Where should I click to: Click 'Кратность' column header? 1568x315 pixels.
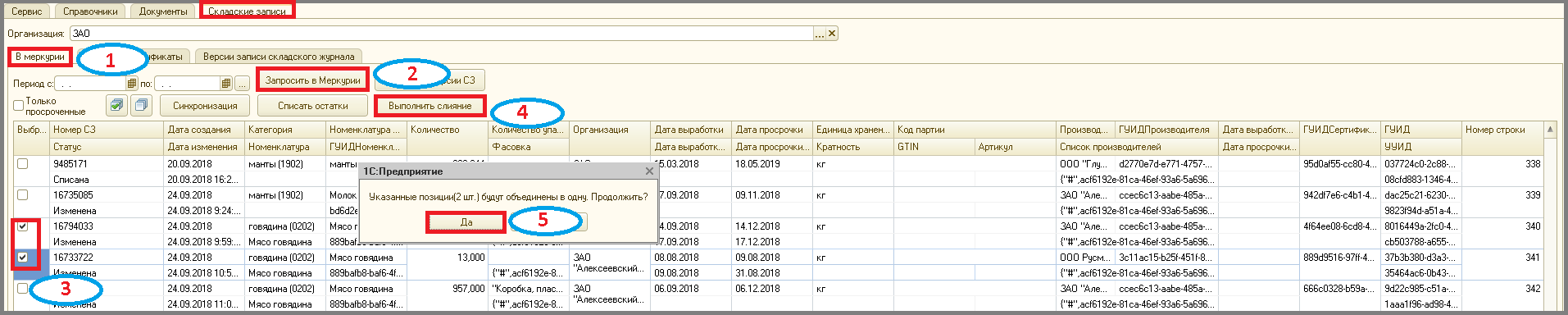point(854,147)
